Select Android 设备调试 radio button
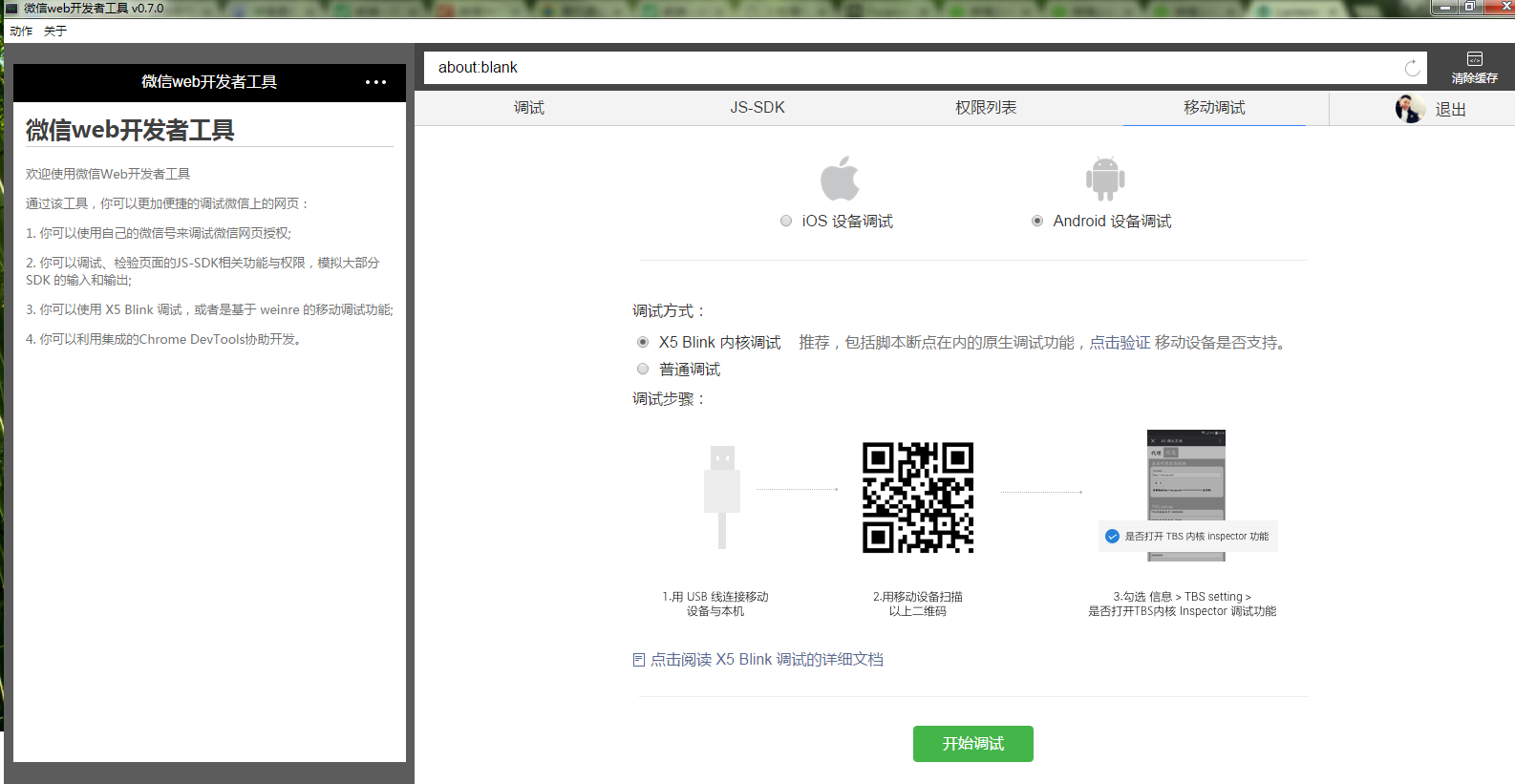The image size is (1515, 784). tap(1037, 221)
